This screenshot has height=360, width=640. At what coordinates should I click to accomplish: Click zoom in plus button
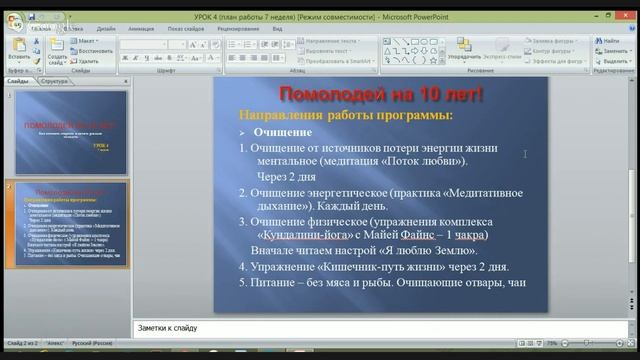coord(620,343)
